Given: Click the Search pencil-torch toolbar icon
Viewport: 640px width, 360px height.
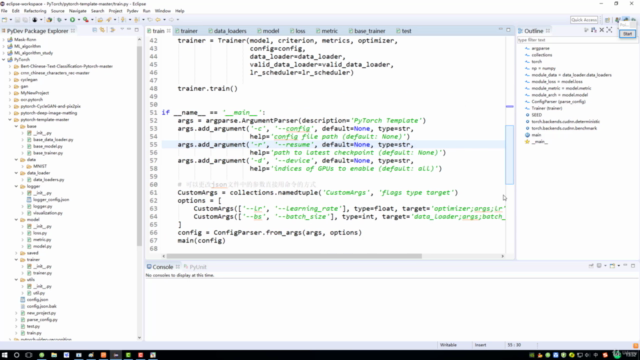Looking at the screenshot, I should 109,20.
